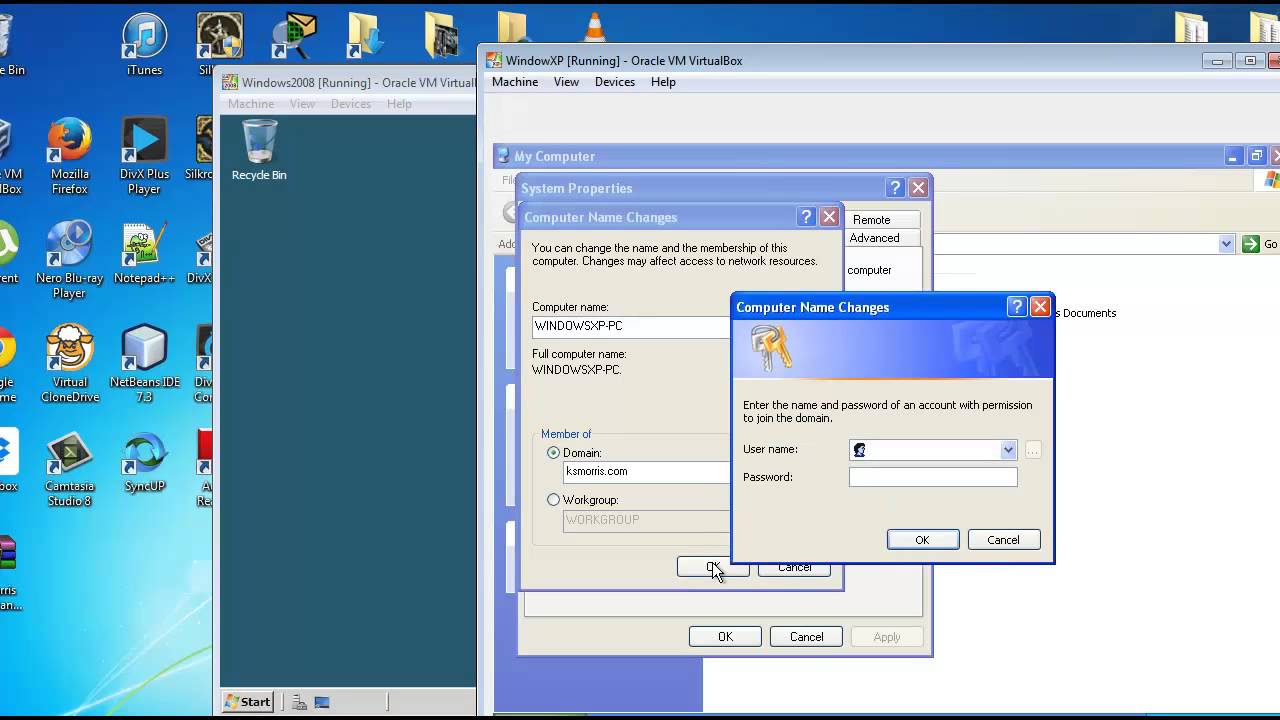Click the Computer name field WINDOWSXP-PC
Screen dimensions: 1280x720
(632, 326)
